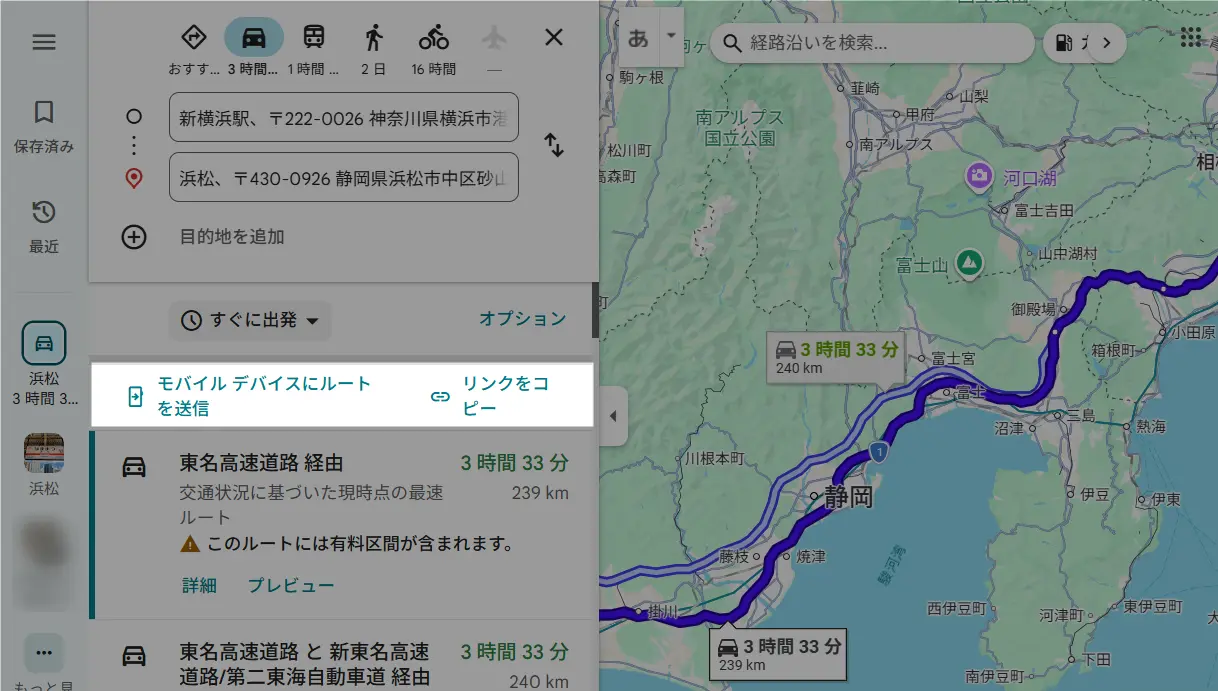Image resolution: width=1218 pixels, height=691 pixels.
Task: Click the car icon beside 東名高速道路 経由
Action: coord(134,466)
